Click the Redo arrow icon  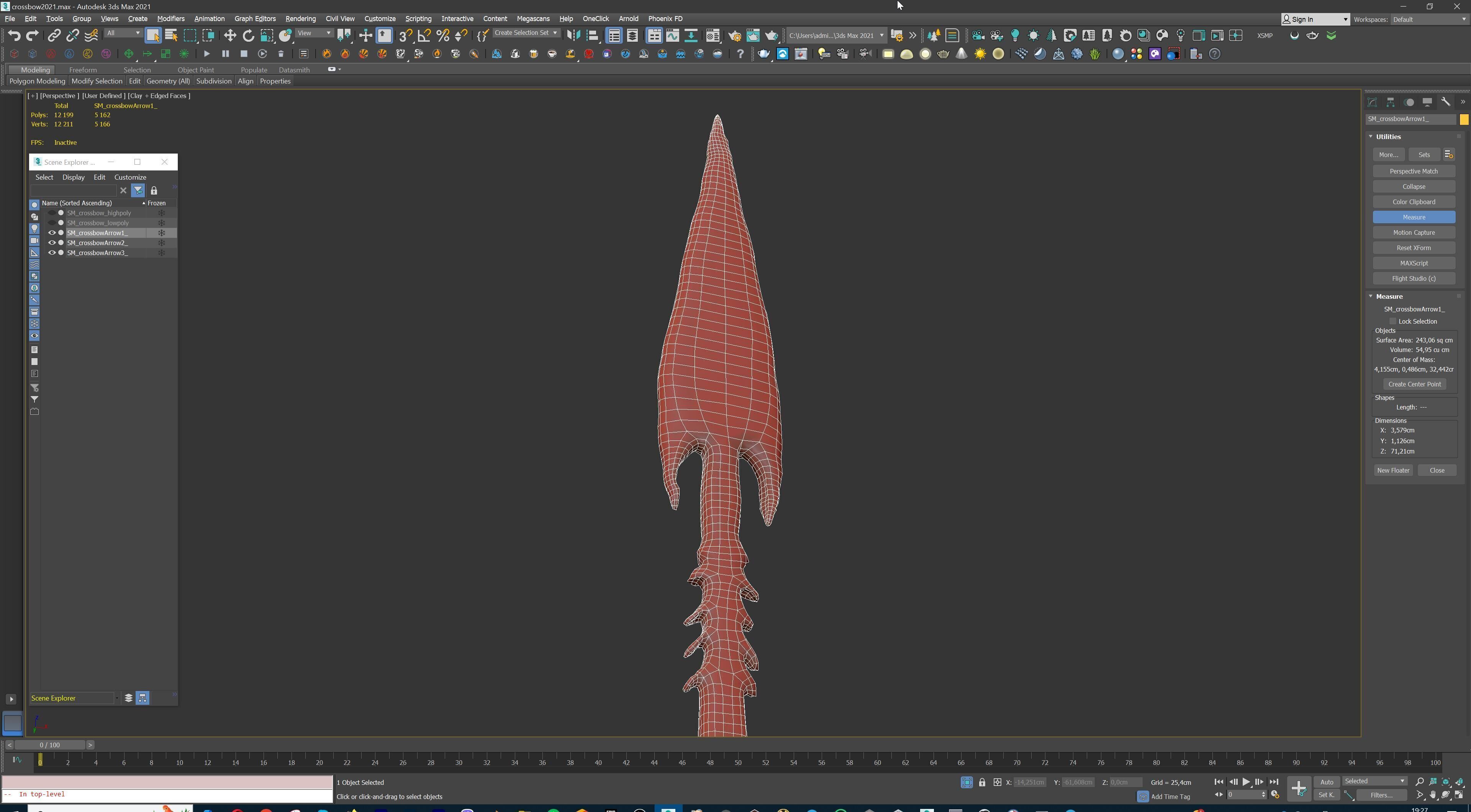click(x=33, y=35)
